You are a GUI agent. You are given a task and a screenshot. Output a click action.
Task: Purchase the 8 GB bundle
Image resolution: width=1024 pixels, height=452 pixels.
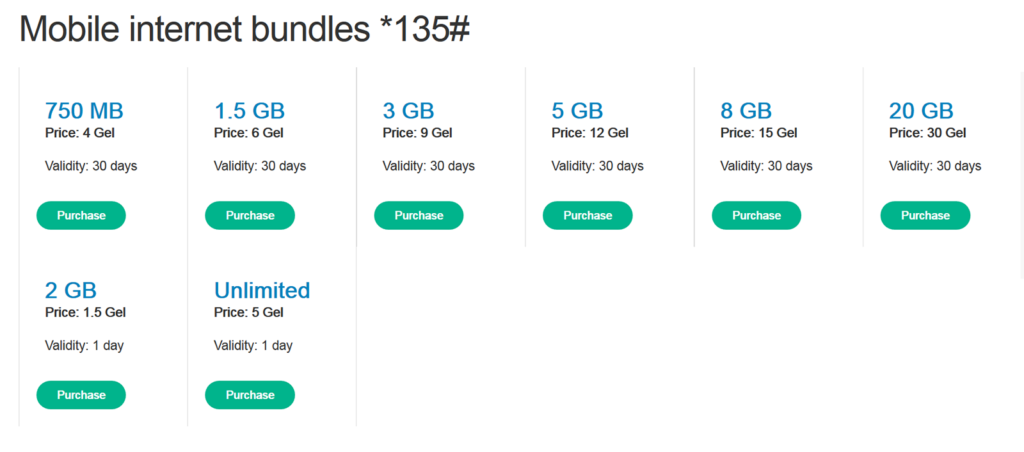click(x=756, y=216)
